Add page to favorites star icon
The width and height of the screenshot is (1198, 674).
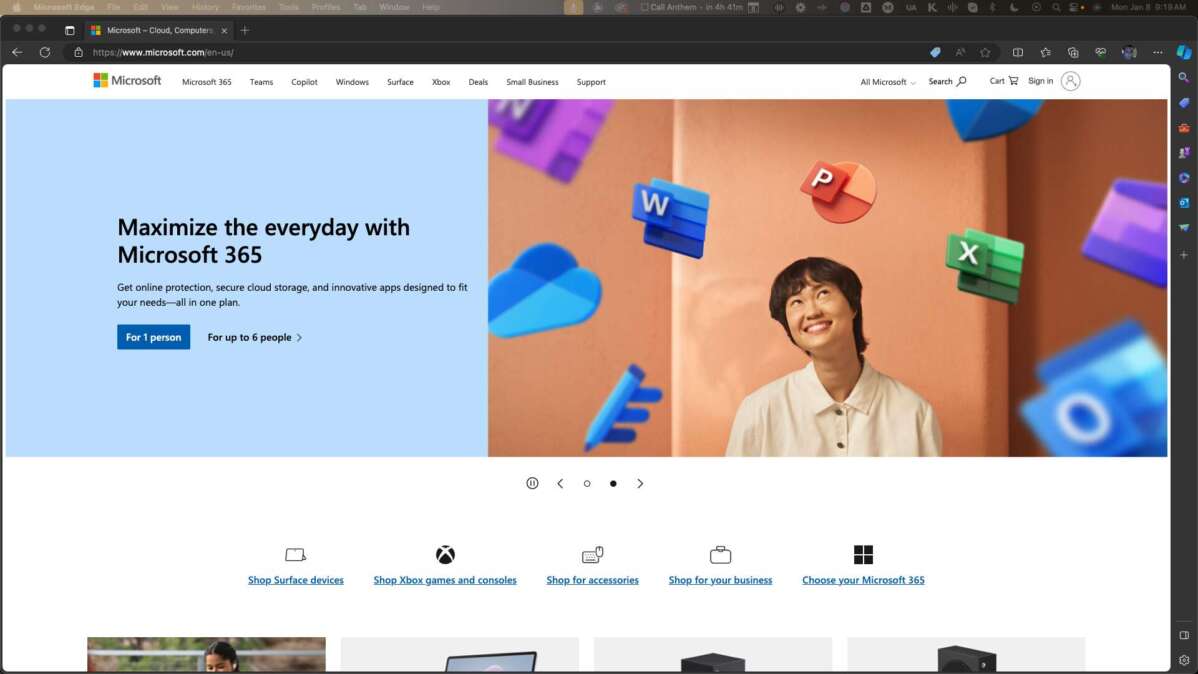[x=986, y=53]
